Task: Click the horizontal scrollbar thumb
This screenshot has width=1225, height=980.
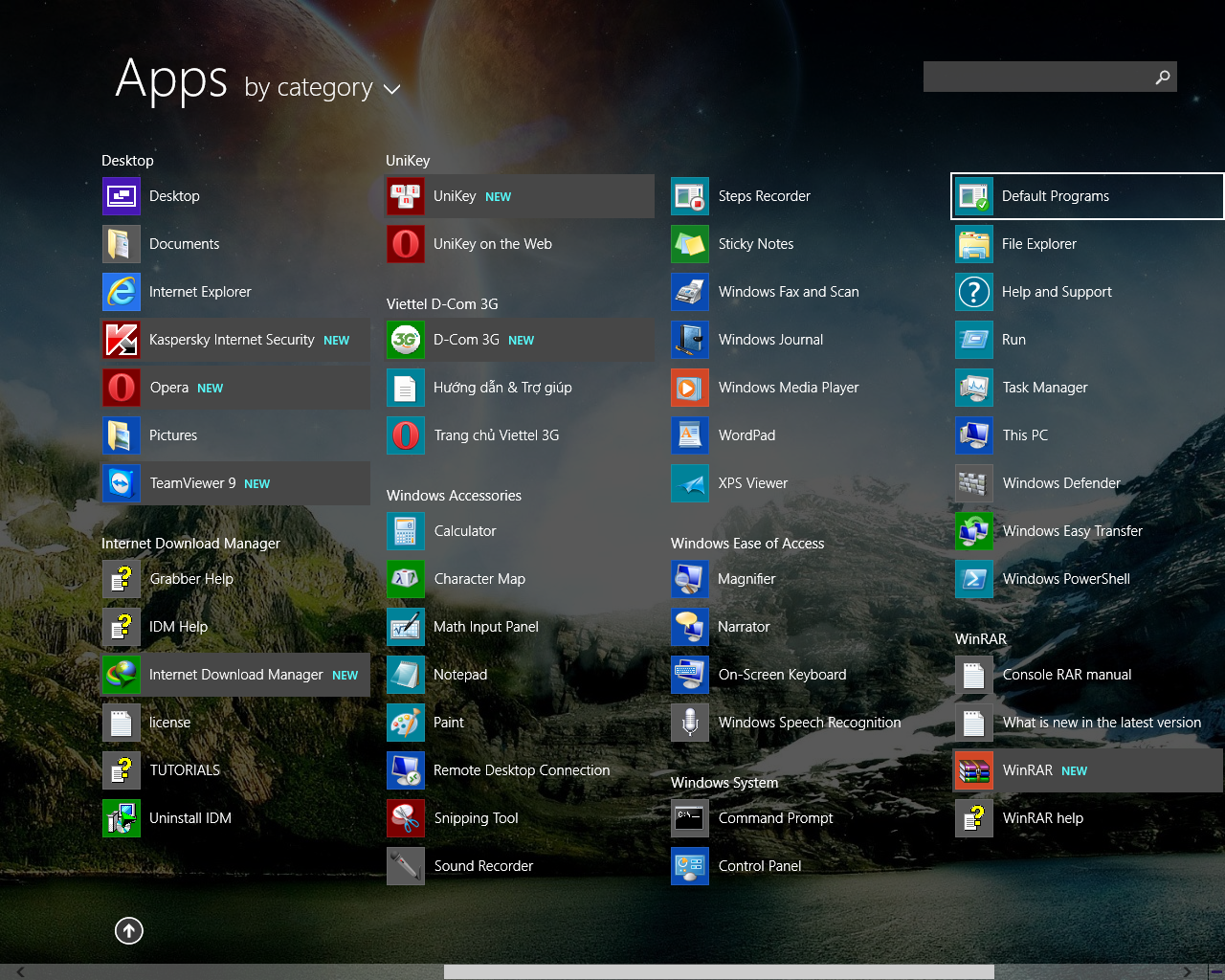Action: coord(719,972)
